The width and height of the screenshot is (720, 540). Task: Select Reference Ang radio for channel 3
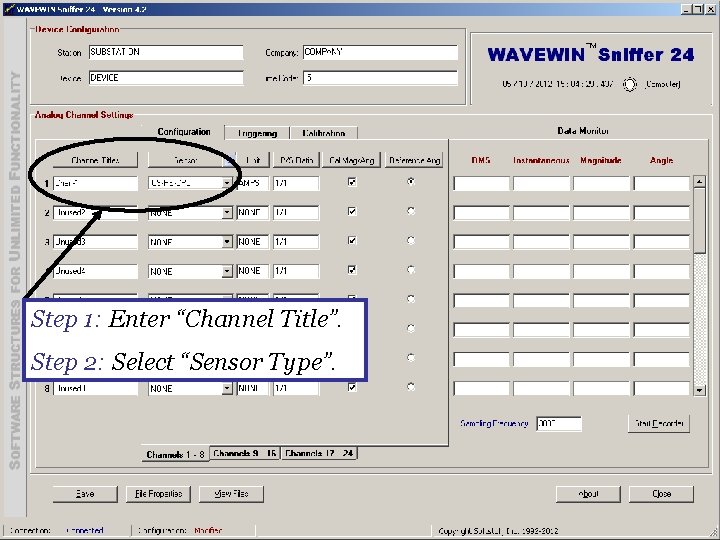[411, 241]
